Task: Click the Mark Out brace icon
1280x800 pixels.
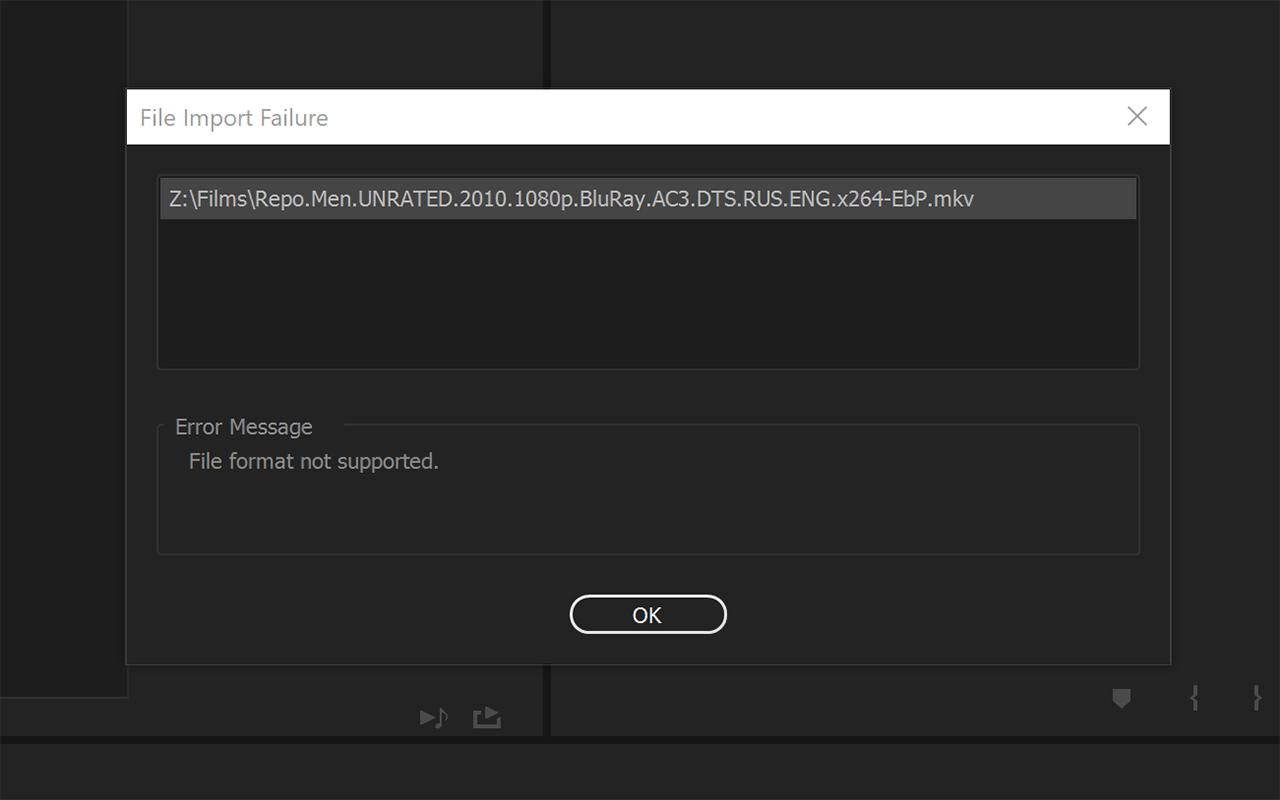Action: (1257, 698)
